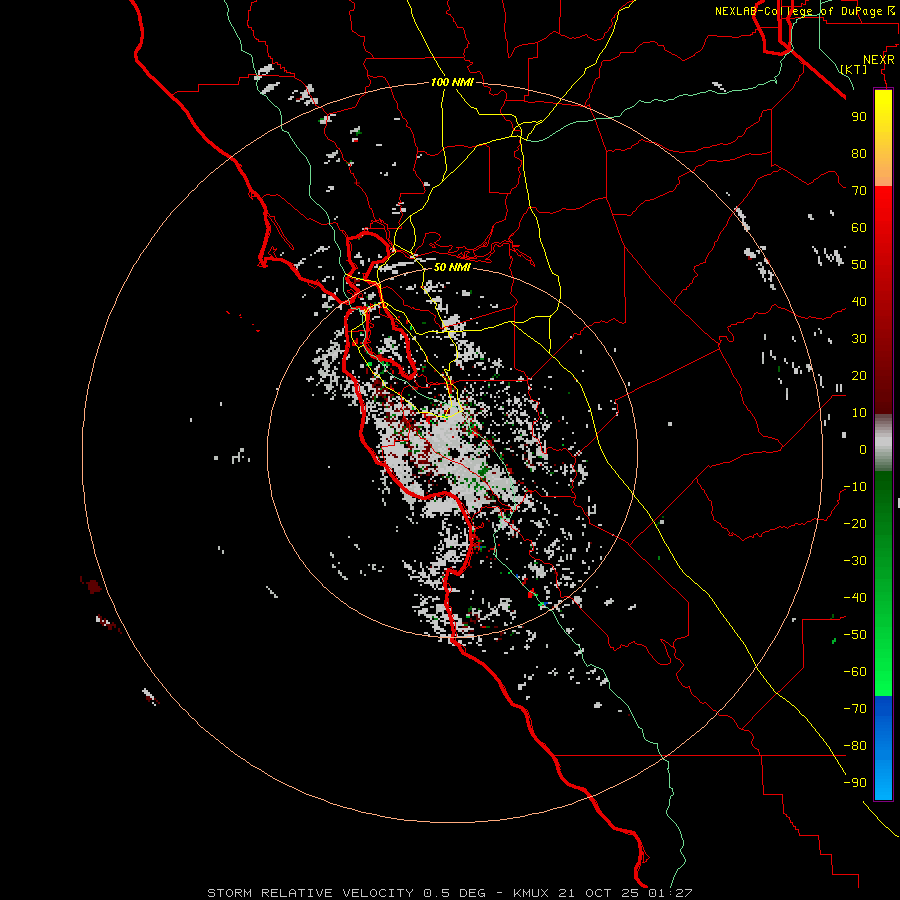Select the positive 10 scale value
This screenshot has height=900, width=900.
point(859,413)
